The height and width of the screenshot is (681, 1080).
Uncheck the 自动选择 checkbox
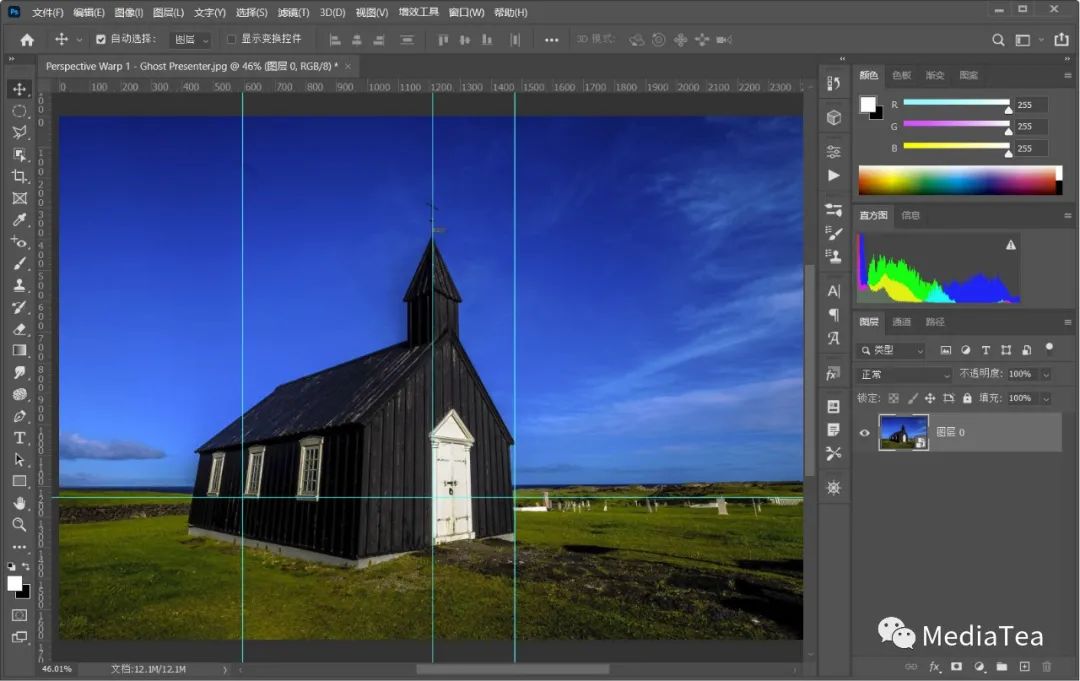(101, 39)
